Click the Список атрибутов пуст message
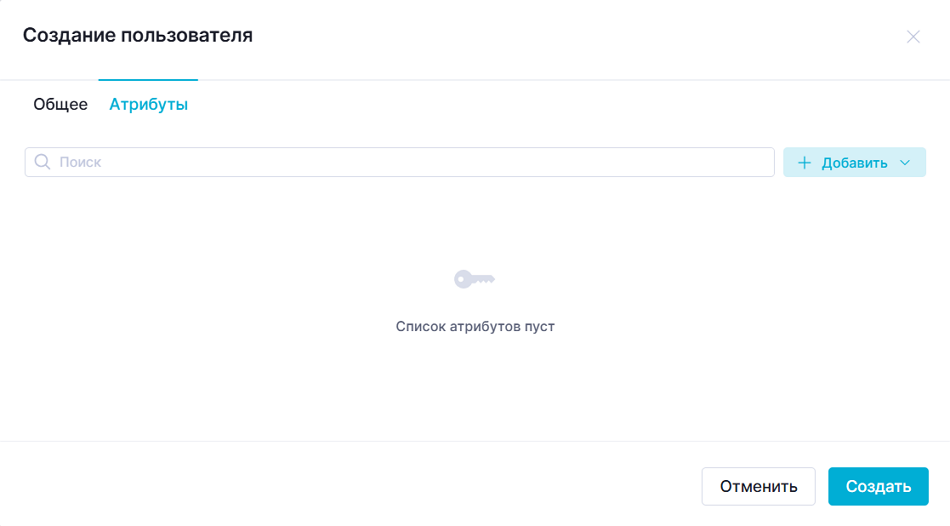Image resolution: width=950 pixels, height=526 pixels. [x=475, y=326]
